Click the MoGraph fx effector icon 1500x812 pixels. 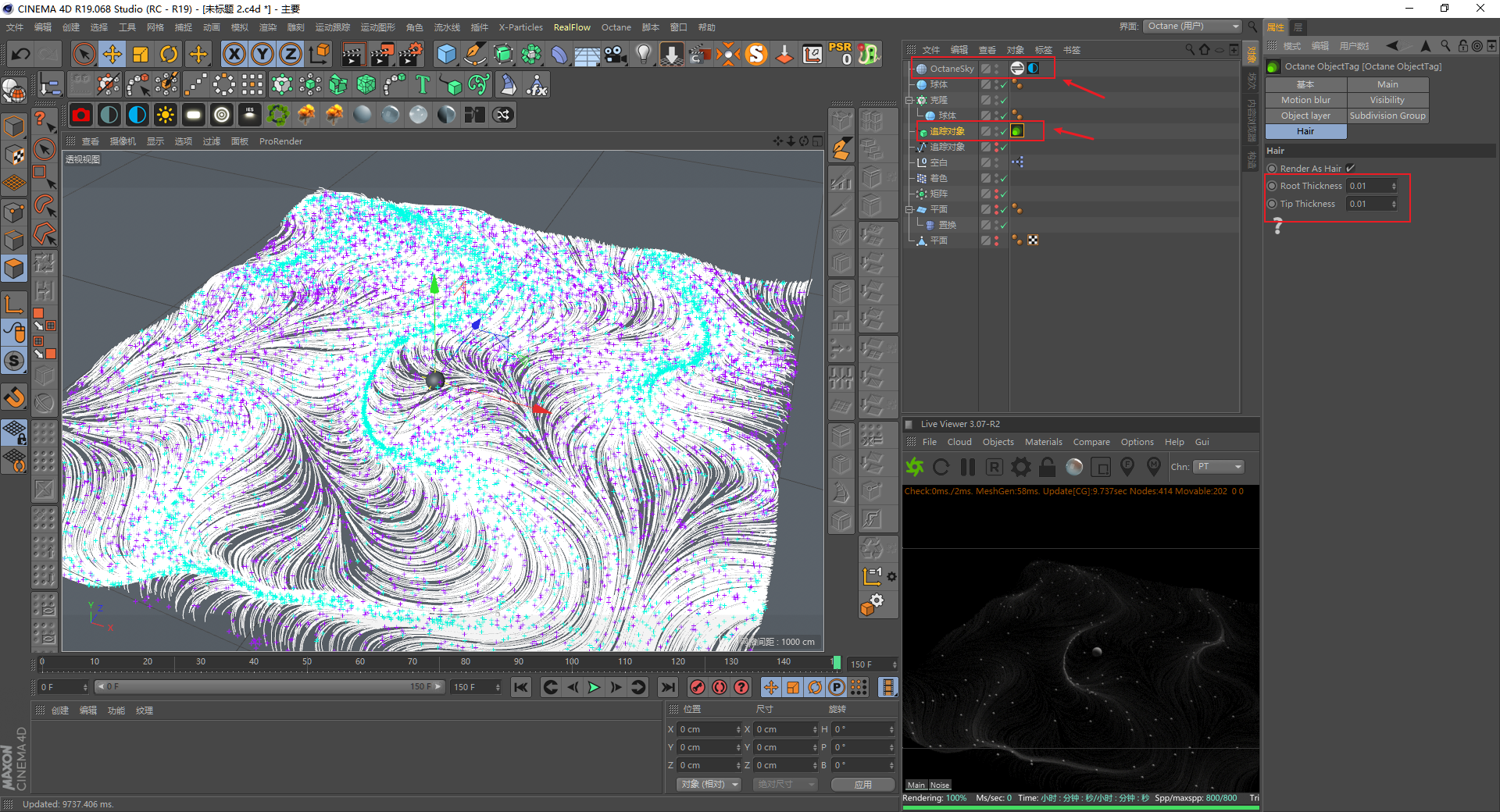537,84
